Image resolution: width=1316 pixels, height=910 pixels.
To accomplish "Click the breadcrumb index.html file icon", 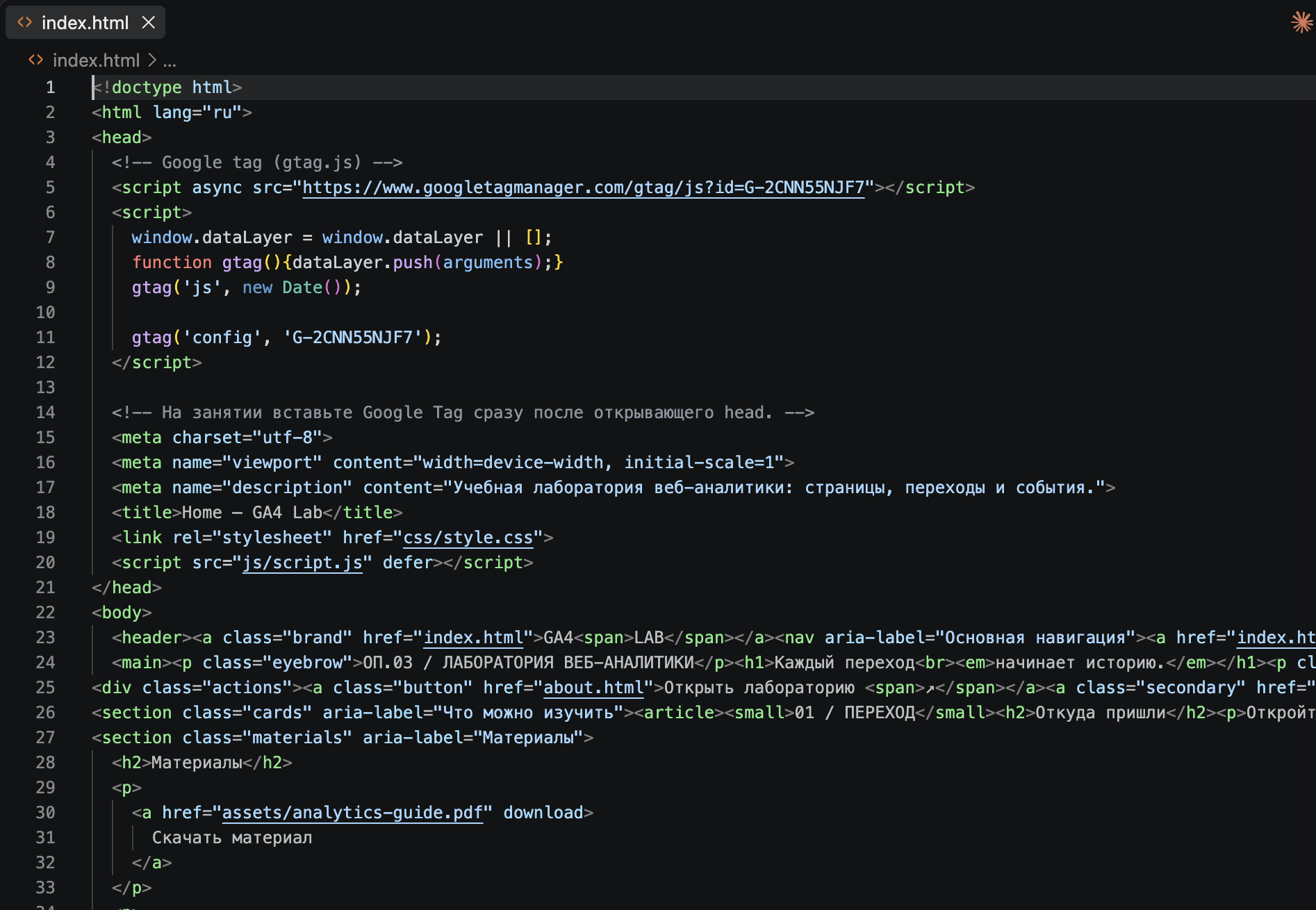I will coord(36,60).
